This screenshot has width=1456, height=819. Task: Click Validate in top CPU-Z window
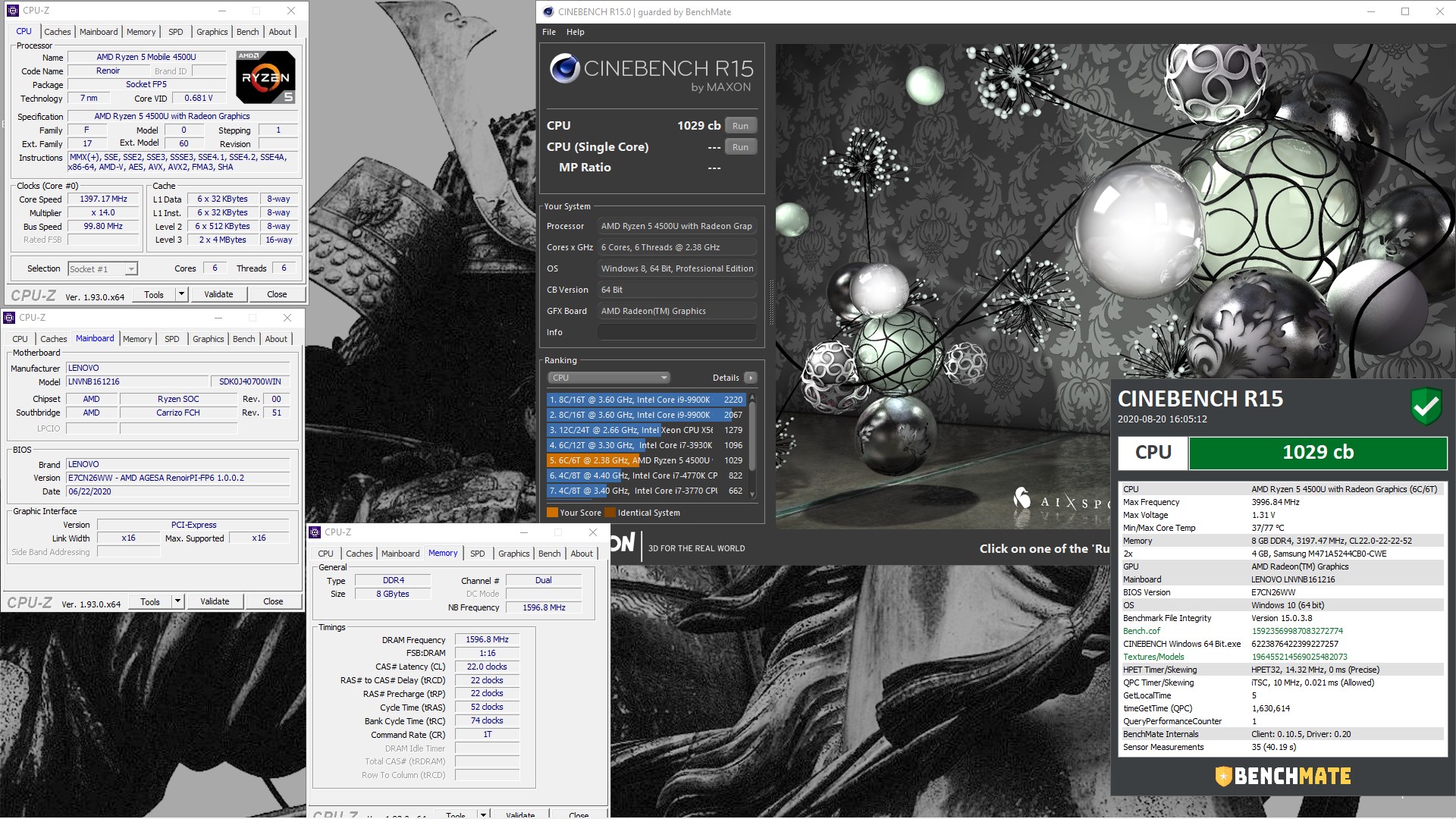tap(218, 294)
